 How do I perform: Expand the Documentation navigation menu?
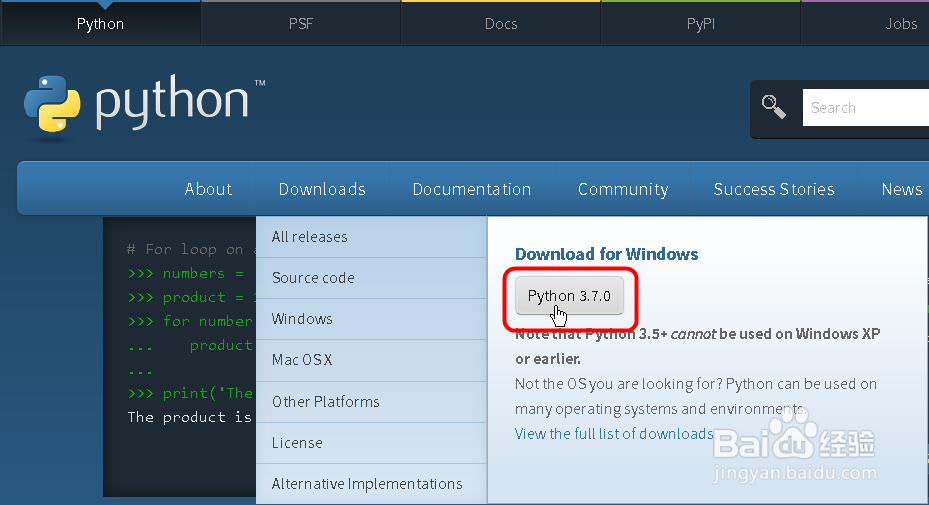(x=472, y=189)
